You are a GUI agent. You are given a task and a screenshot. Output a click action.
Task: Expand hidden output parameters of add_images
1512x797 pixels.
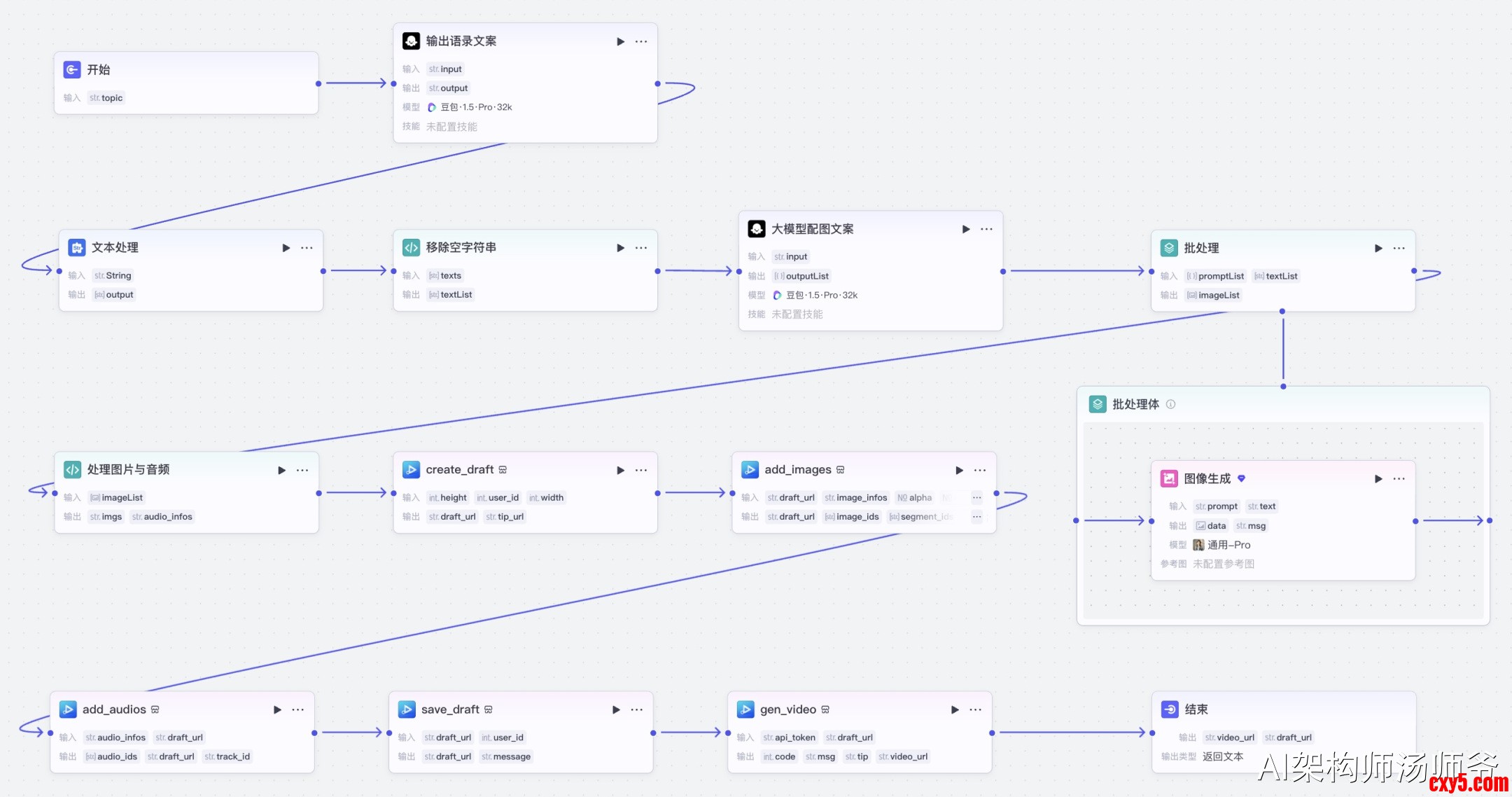[976, 517]
